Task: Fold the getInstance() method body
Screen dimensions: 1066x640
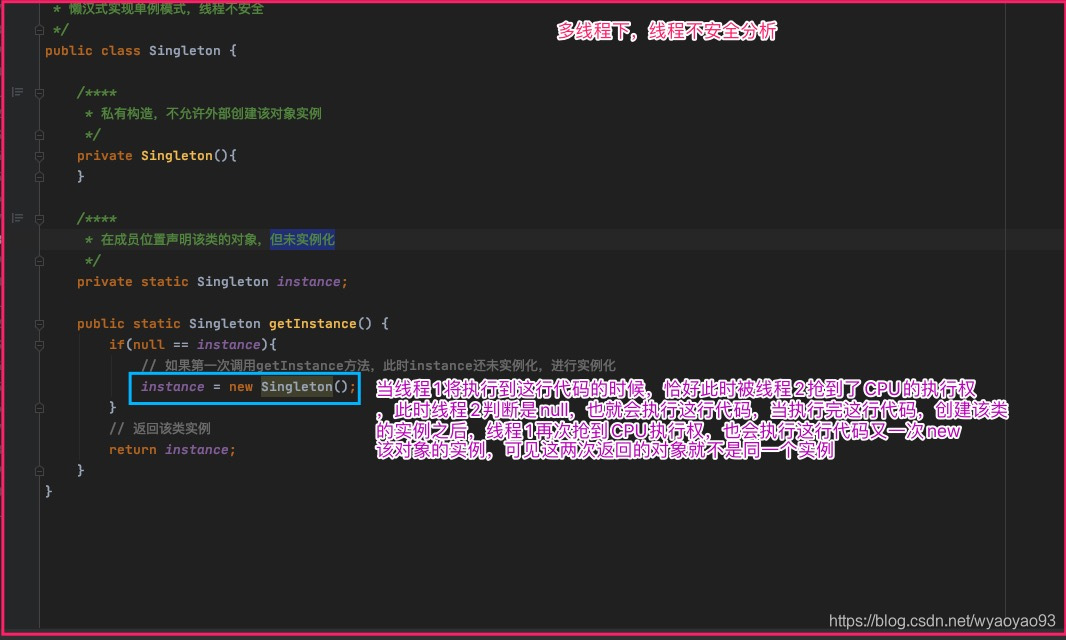Action: 39,324
